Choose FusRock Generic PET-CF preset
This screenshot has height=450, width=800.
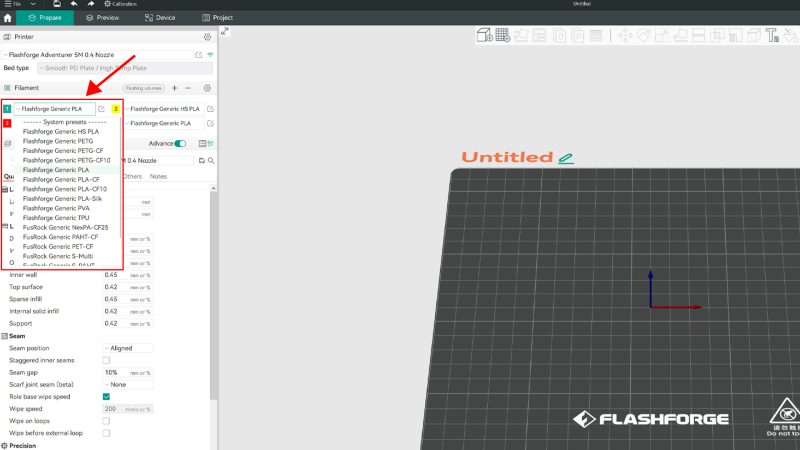tap(58, 246)
